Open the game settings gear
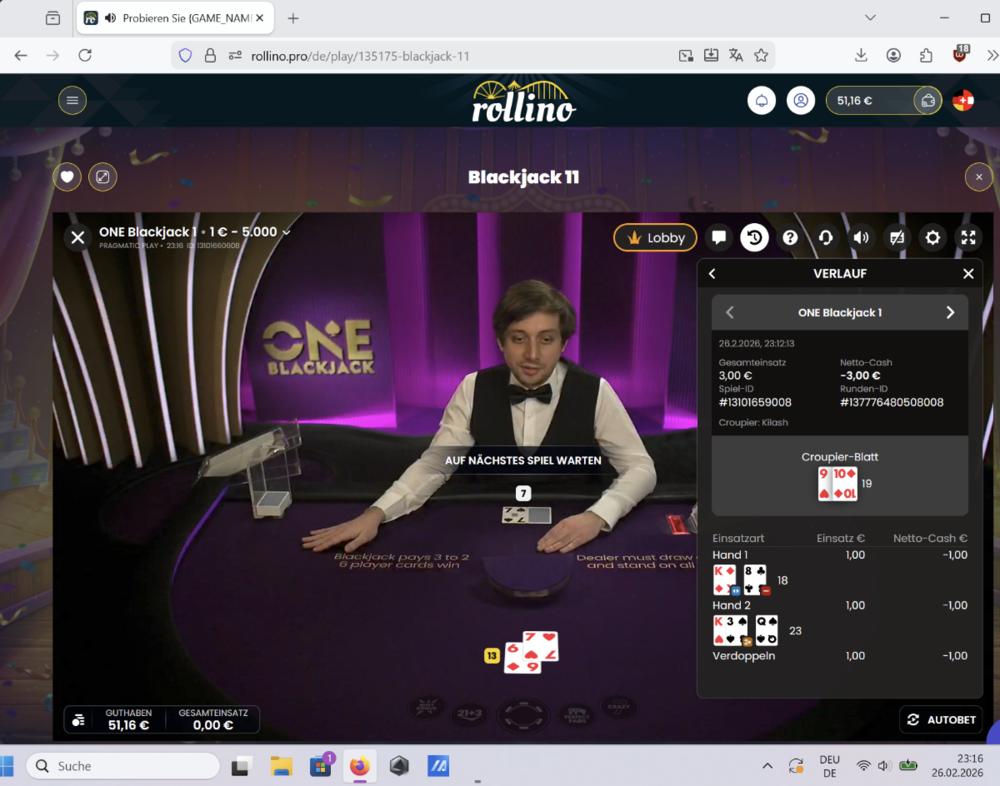Viewport: 1000px width, 786px height. point(933,237)
